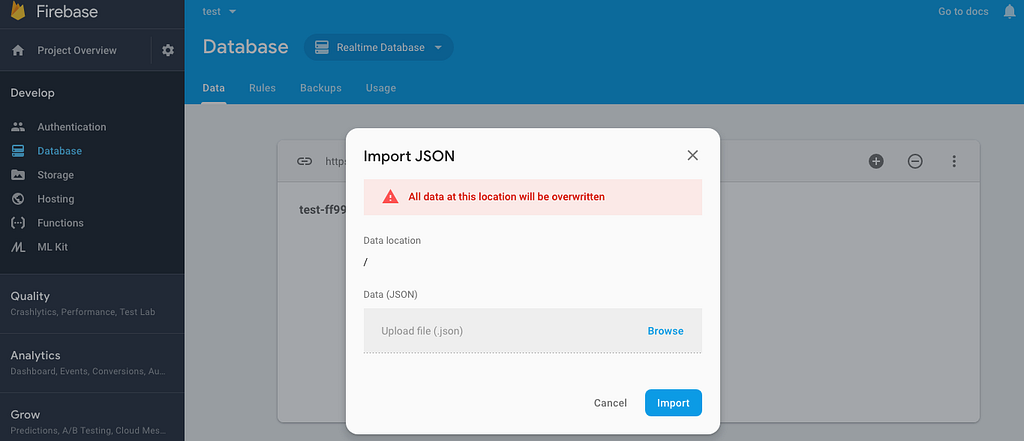
Task: Open project settings gear icon
Action: coord(167,51)
